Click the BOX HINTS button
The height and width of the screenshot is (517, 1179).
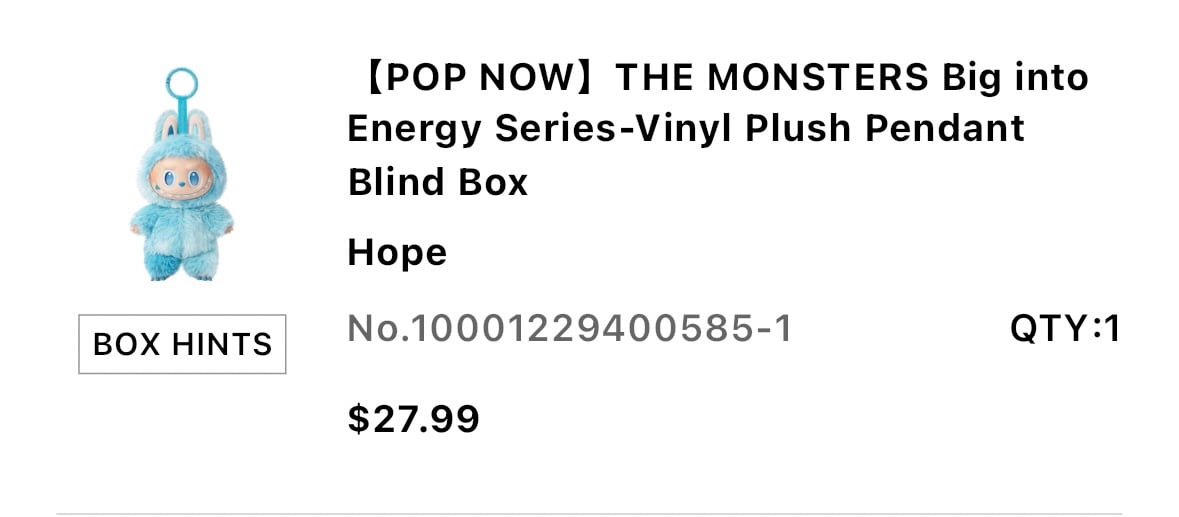182,344
